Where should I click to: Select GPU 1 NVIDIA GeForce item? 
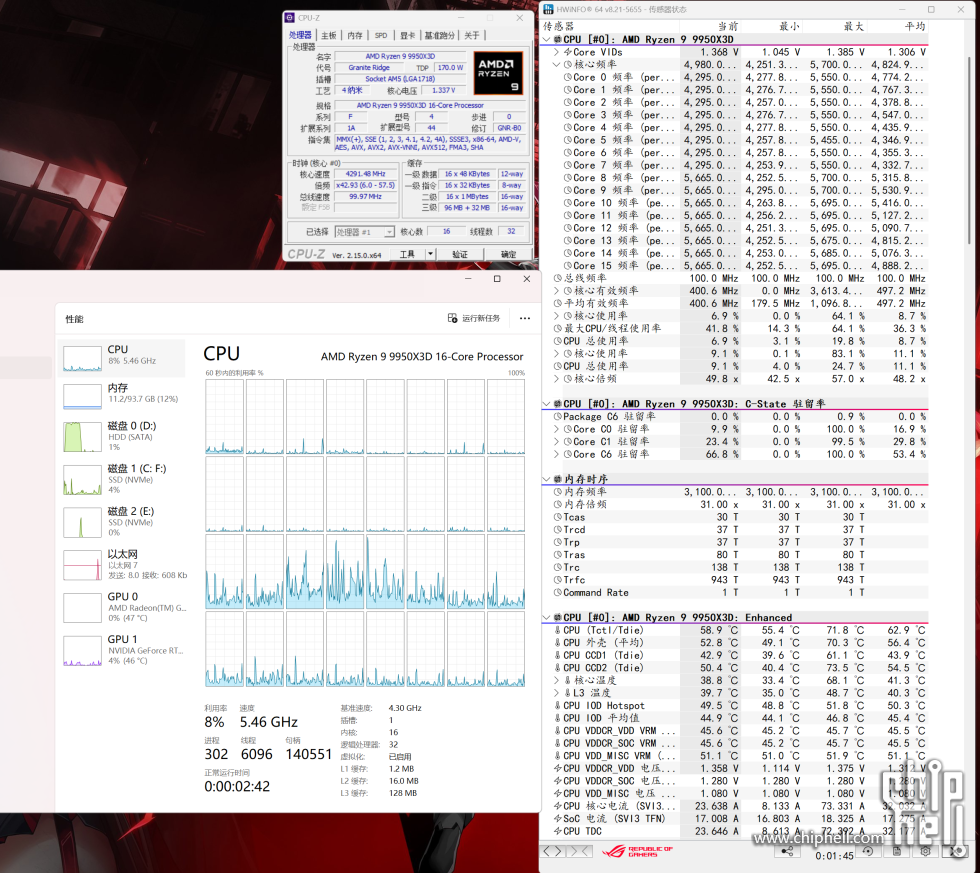[x=122, y=650]
